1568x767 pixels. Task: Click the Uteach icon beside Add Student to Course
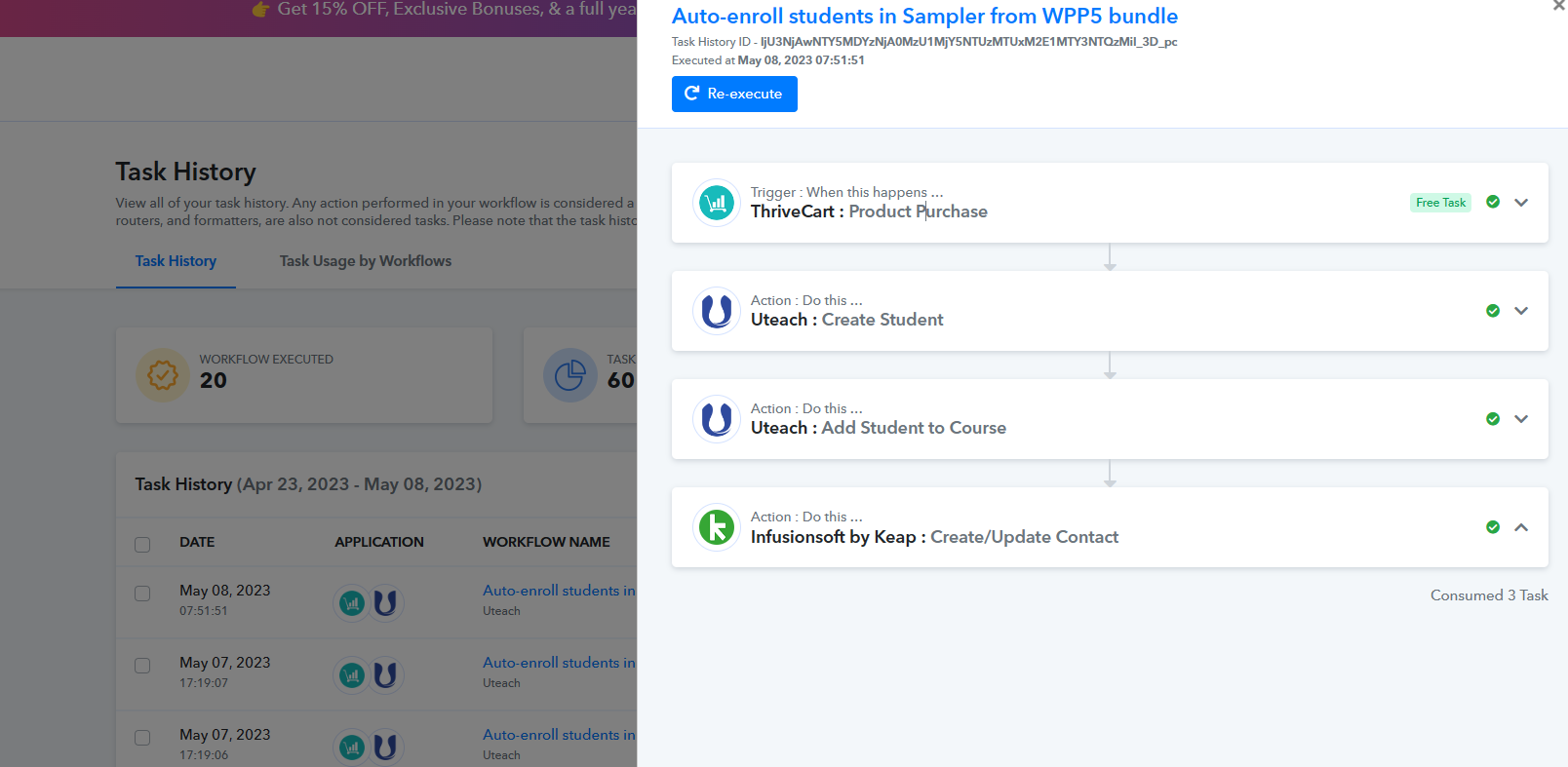[717, 419]
